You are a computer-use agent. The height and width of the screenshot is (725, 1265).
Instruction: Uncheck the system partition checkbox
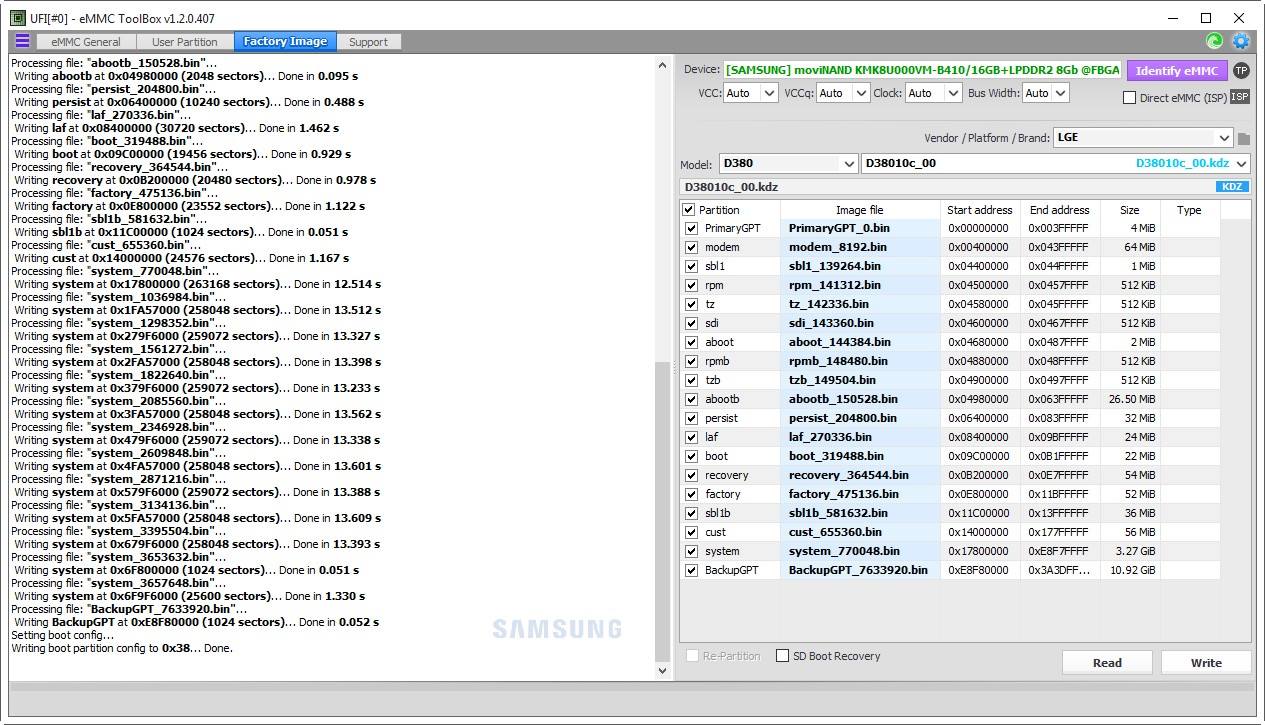point(691,551)
